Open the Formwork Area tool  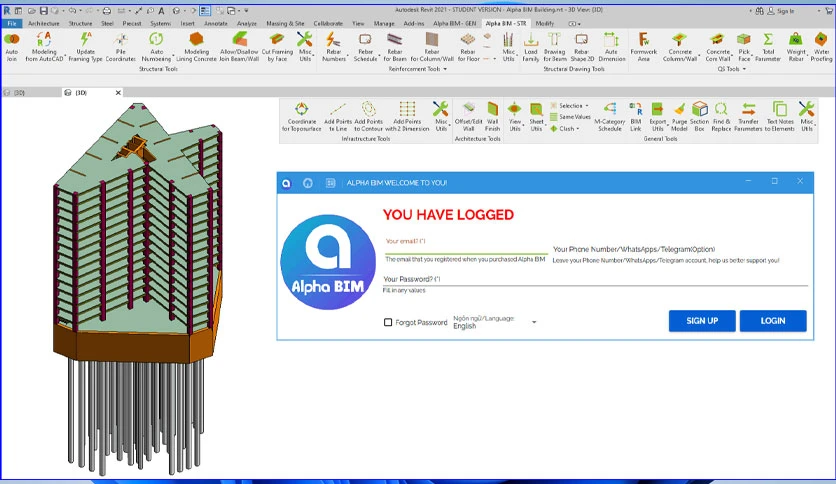[x=644, y=46]
